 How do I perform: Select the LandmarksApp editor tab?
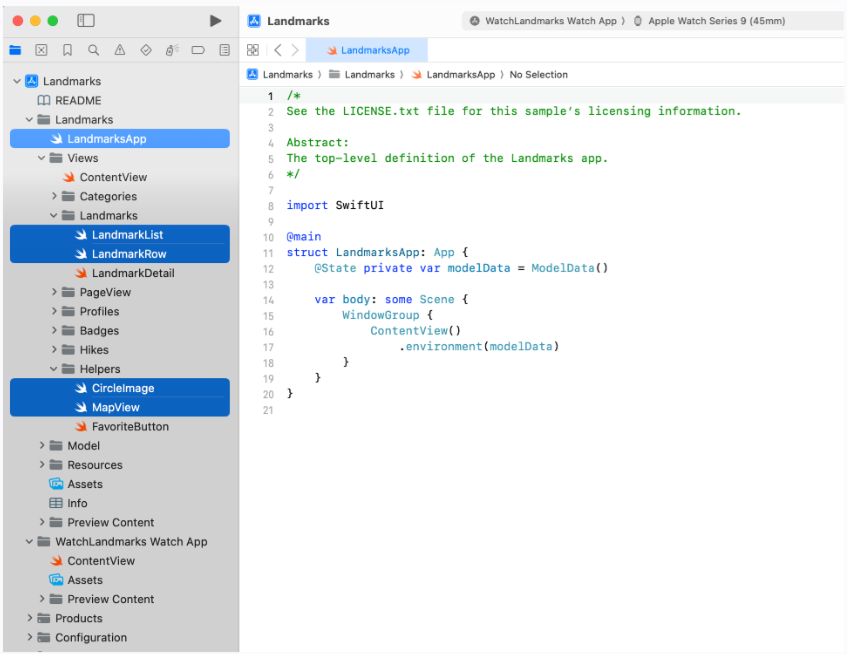[x=367, y=50]
